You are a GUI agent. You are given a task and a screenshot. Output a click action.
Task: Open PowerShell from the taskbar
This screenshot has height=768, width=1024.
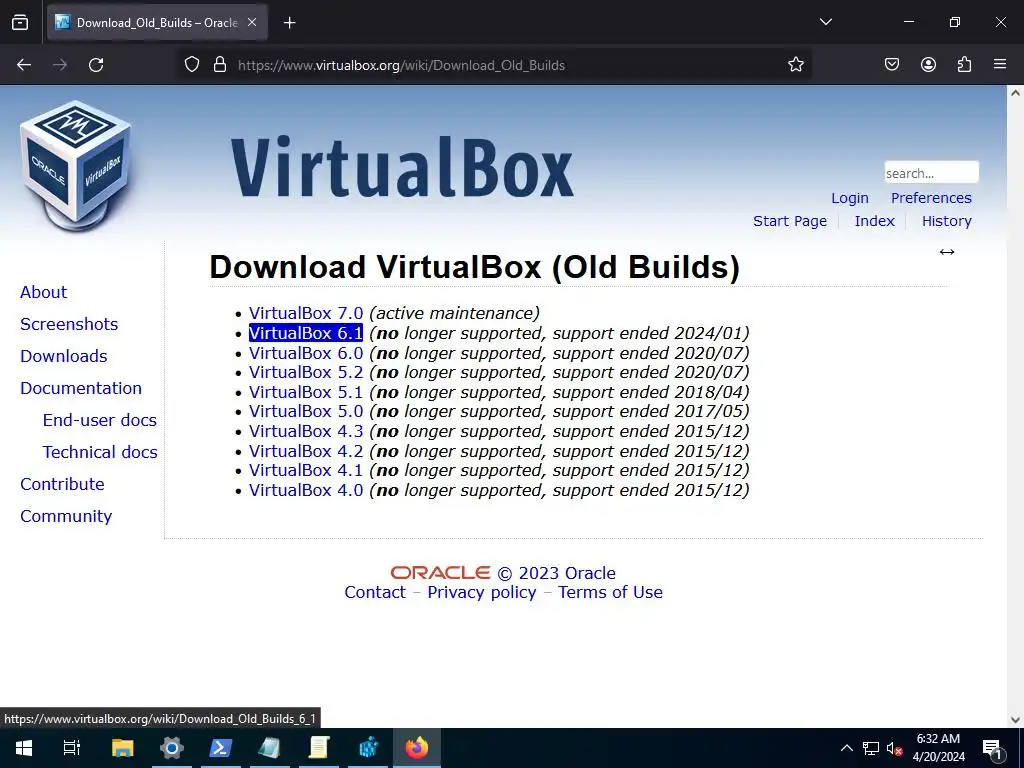(x=220, y=748)
